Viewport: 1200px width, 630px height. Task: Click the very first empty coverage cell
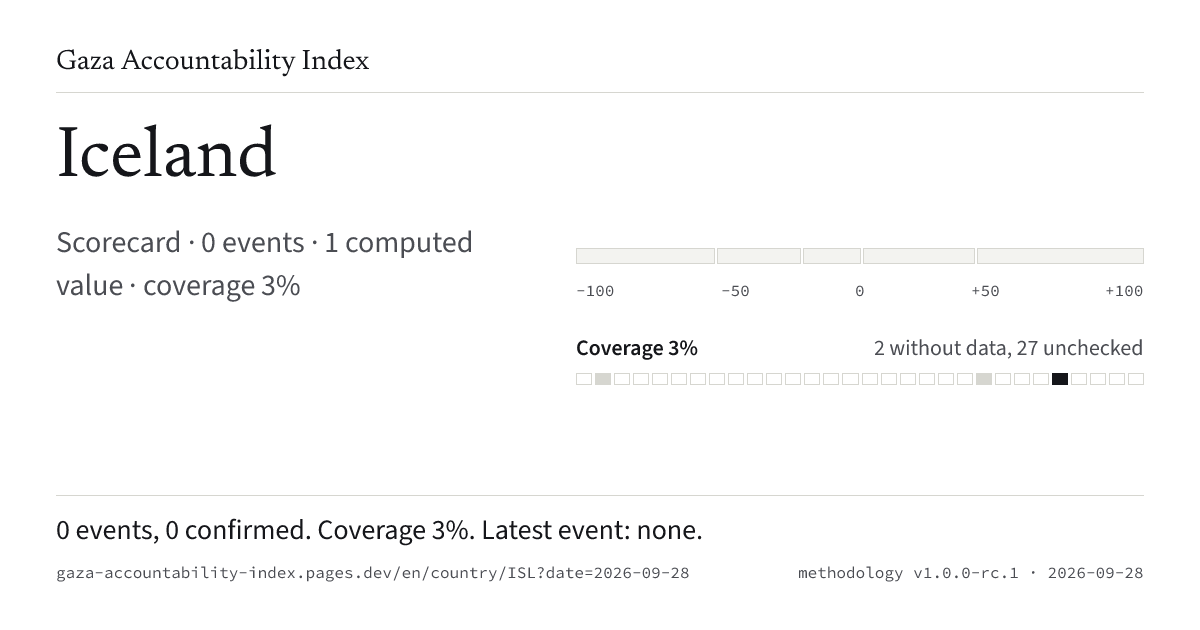tap(584, 379)
